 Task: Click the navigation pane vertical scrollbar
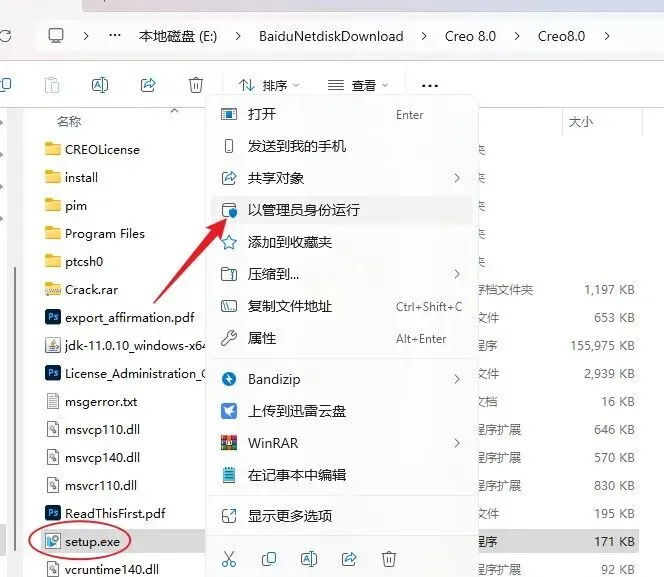[x=15, y=409]
